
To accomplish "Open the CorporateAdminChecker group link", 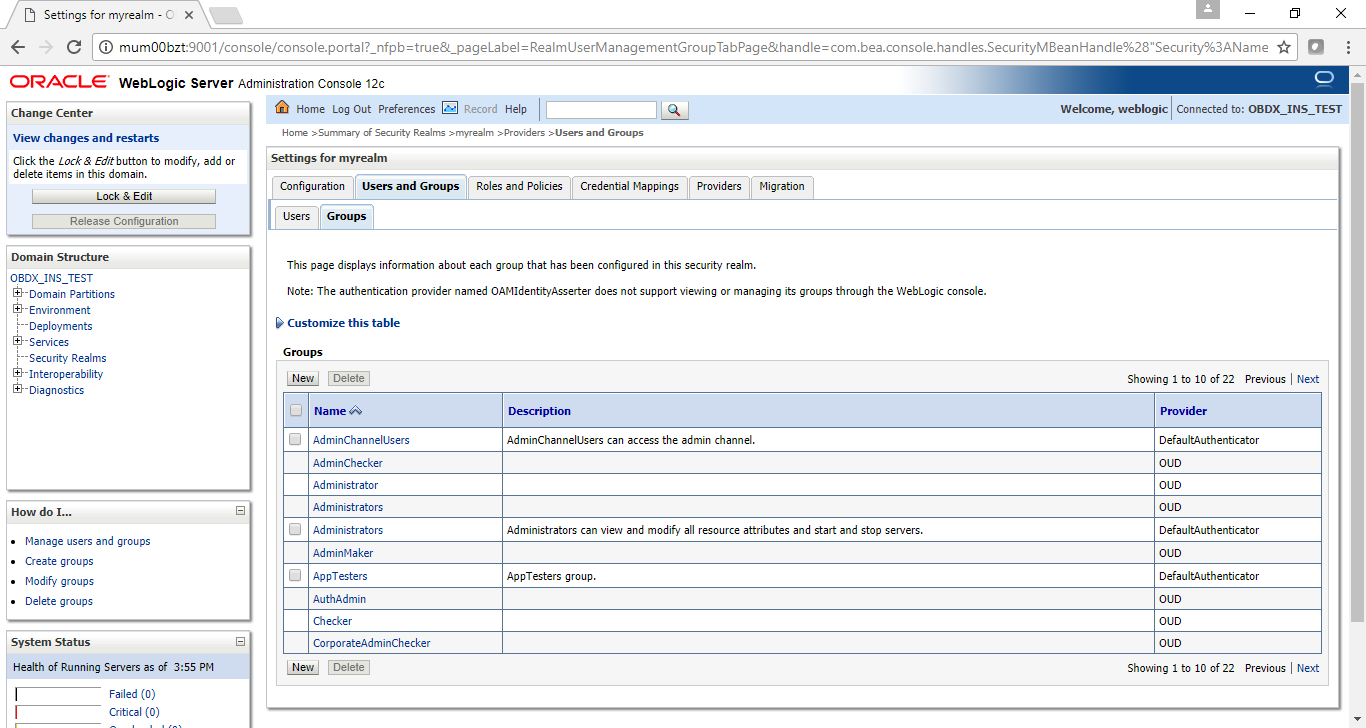I will pos(371,643).
